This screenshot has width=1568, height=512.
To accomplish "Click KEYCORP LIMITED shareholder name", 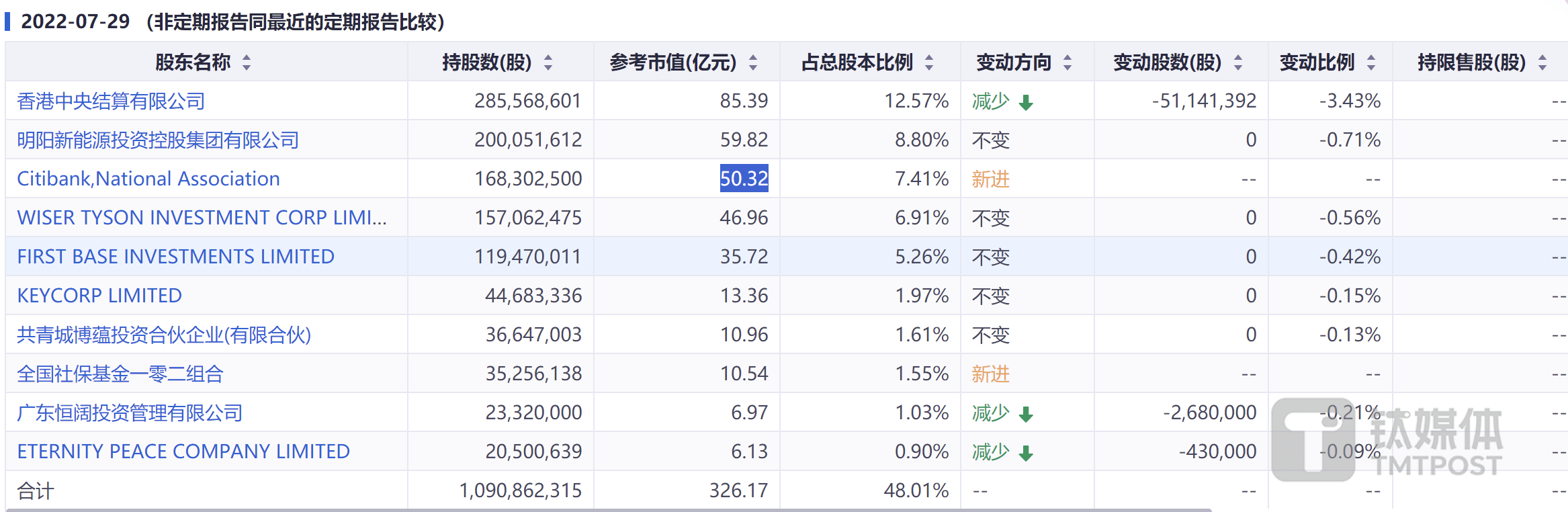I will pos(99,296).
